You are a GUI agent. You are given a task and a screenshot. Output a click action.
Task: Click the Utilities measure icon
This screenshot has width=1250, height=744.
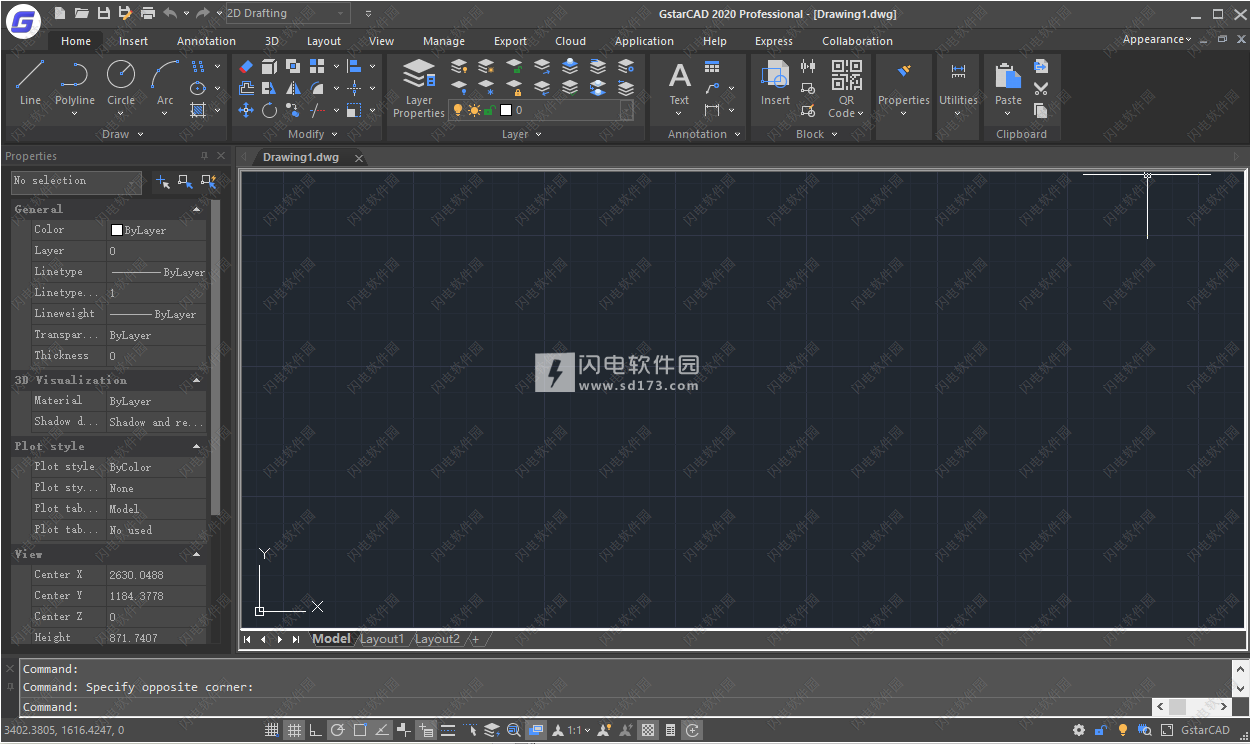(958, 72)
